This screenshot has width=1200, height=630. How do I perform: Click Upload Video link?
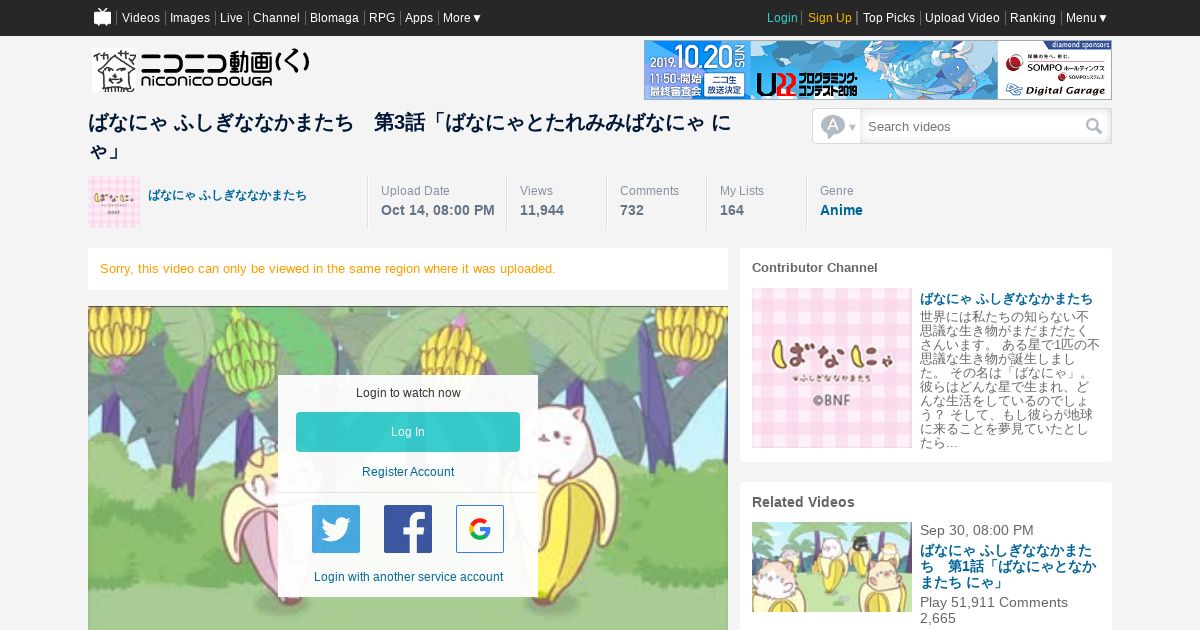click(962, 18)
